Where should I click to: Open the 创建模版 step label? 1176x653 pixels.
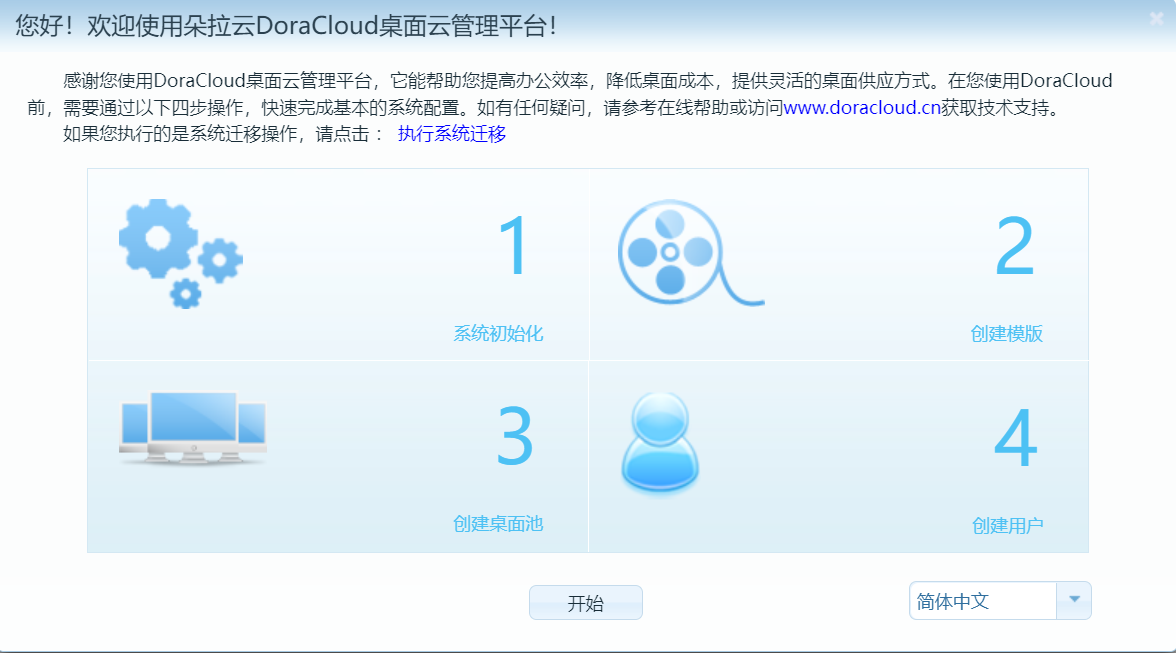tap(1006, 334)
